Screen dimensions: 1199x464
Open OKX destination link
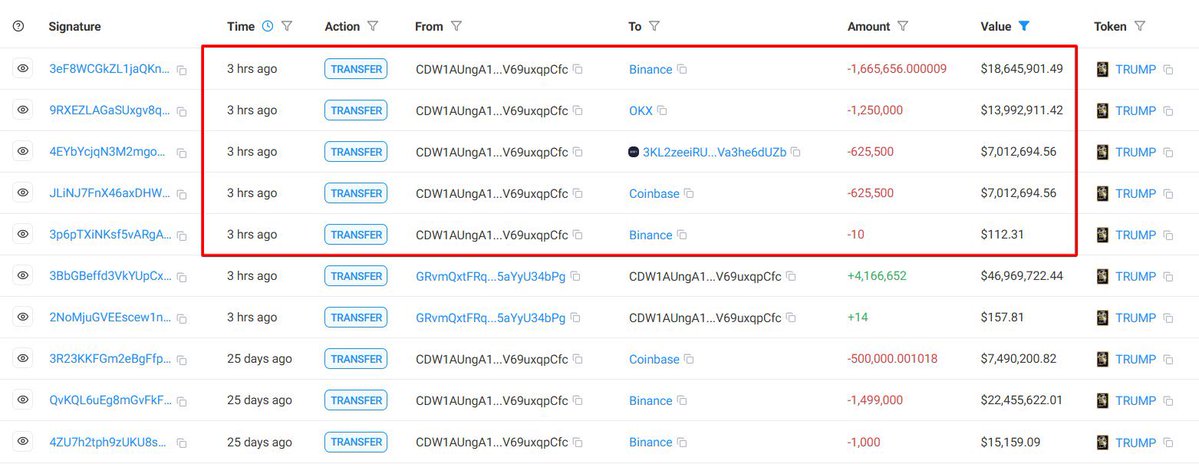coord(641,110)
